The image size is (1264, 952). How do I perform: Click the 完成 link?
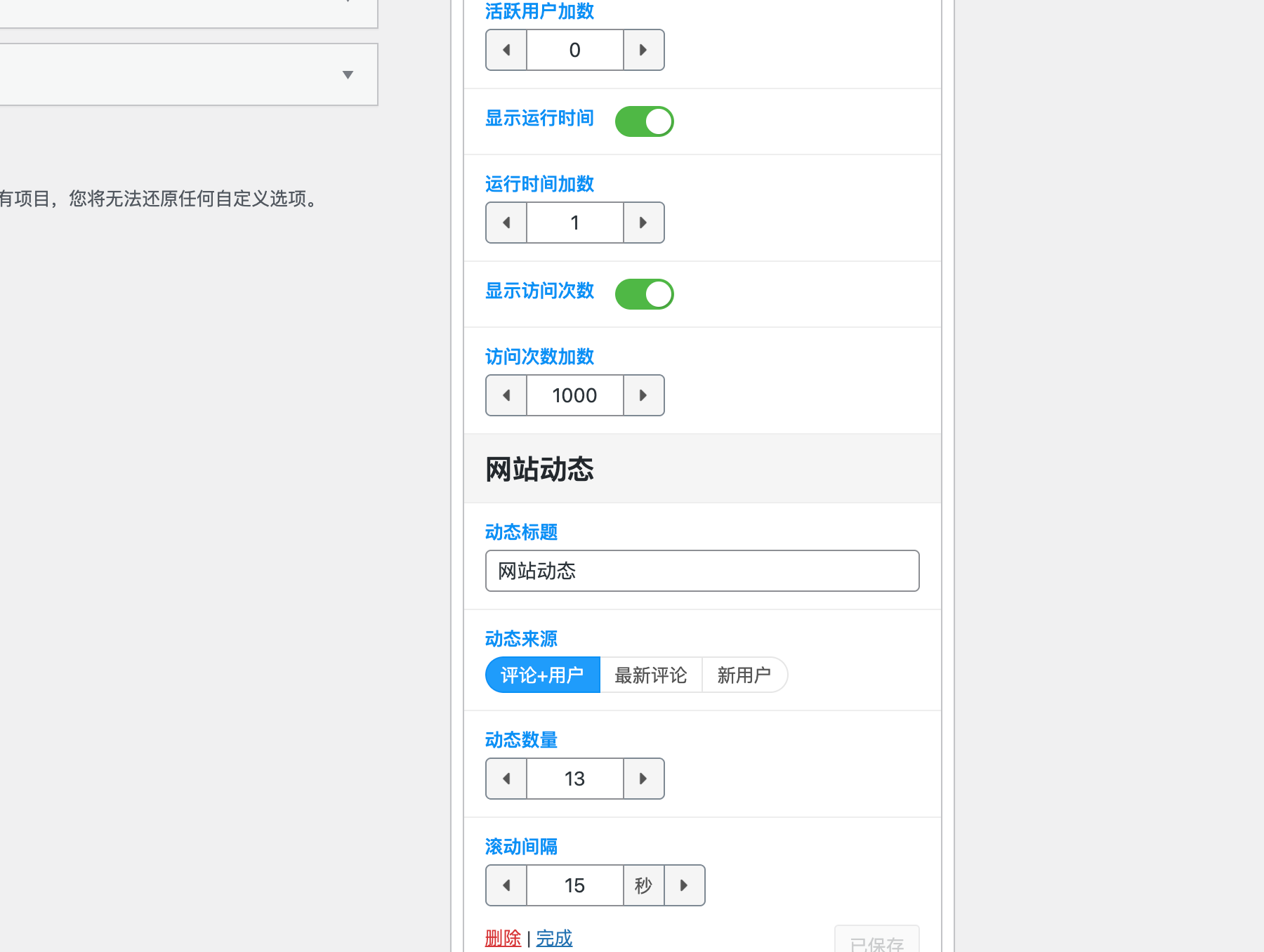click(553, 938)
